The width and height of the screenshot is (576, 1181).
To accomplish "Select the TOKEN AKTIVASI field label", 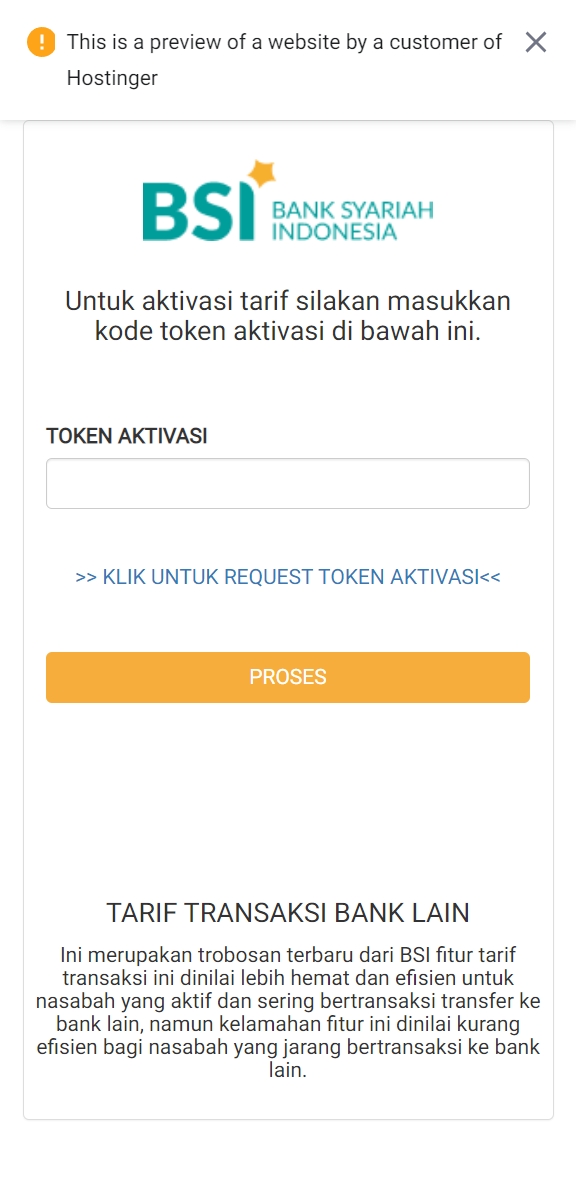I will click(x=128, y=436).
